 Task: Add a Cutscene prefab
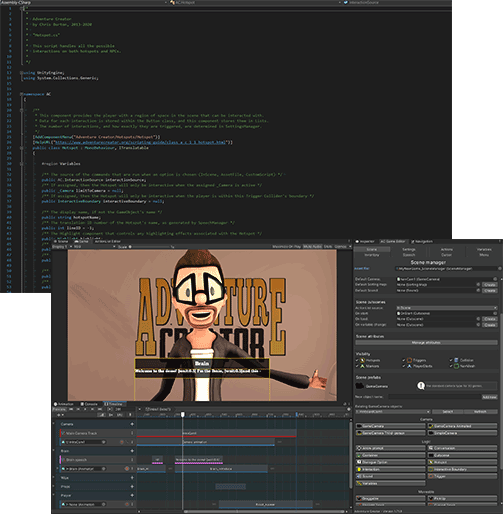click(462, 455)
